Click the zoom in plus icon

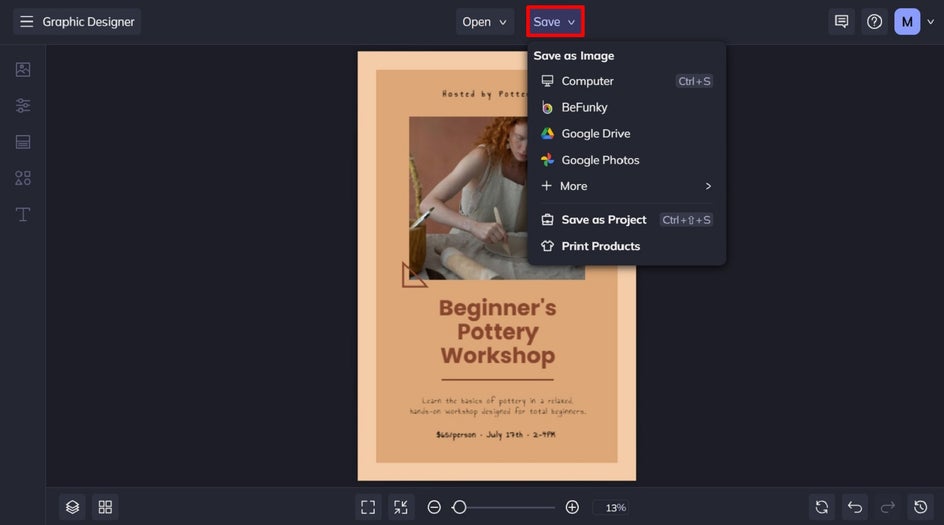click(x=572, y=507)
